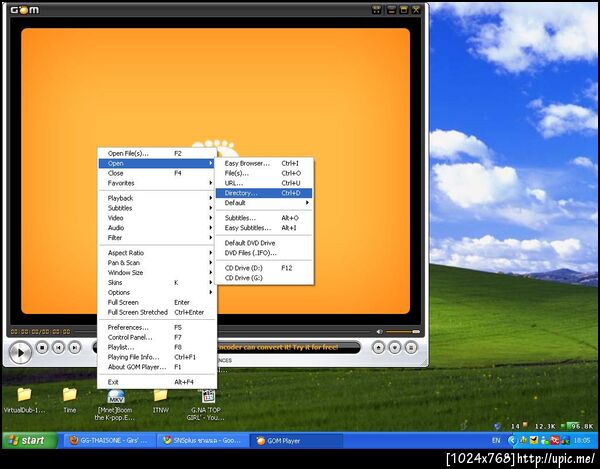Click the Windows Start button
This screenshot has width=600, height=469.
(x=30, y=440)
